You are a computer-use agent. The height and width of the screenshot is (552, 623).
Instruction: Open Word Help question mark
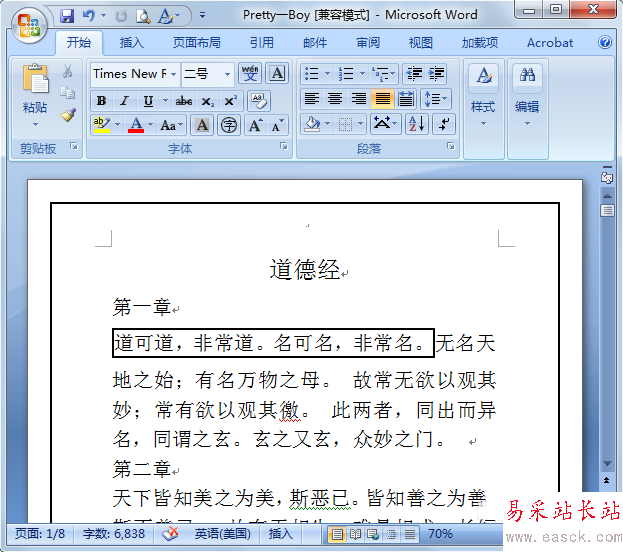[605, 42]
